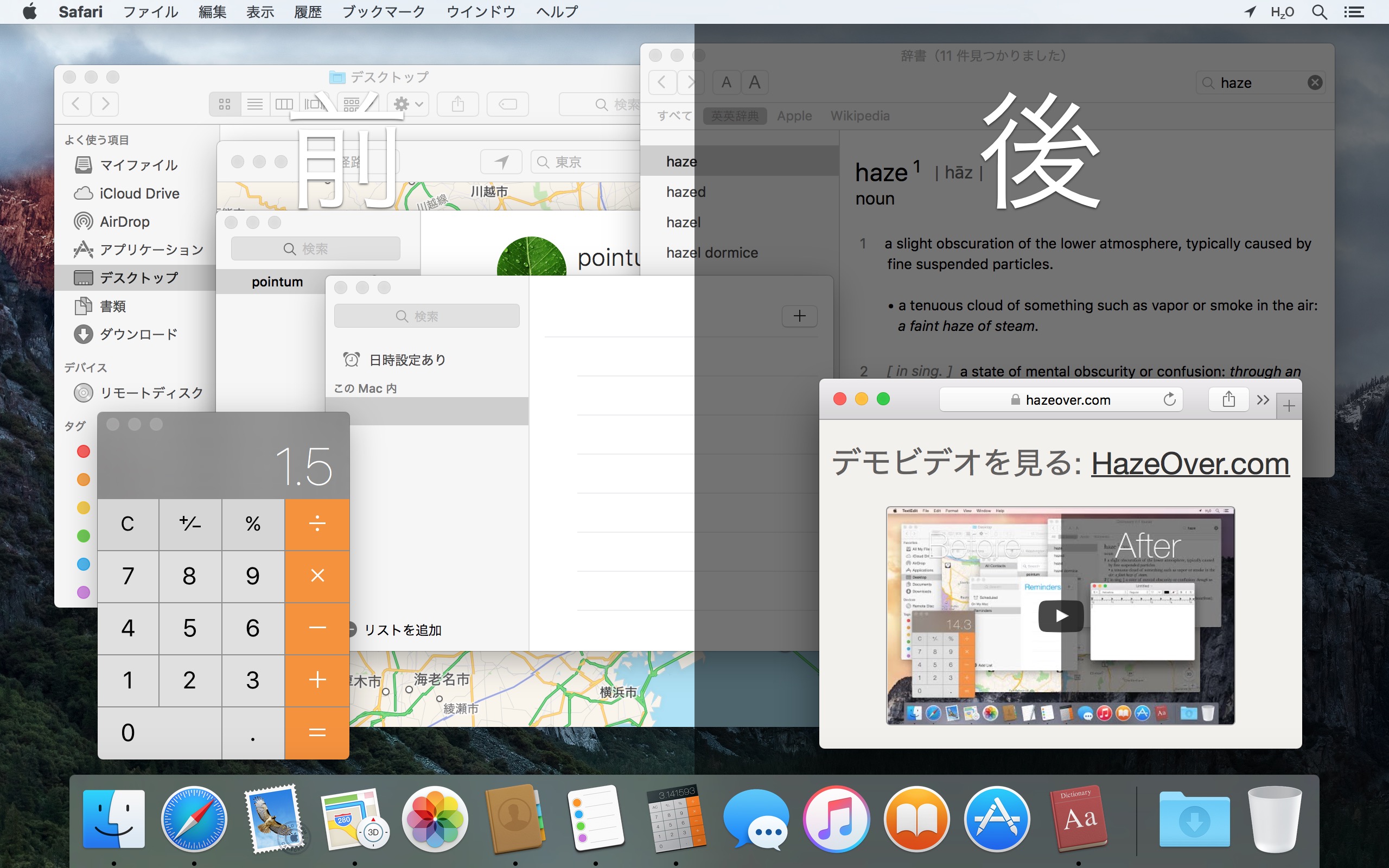
Task: Increase Dictionary font size with large A
Action: [x=754, y=82]
